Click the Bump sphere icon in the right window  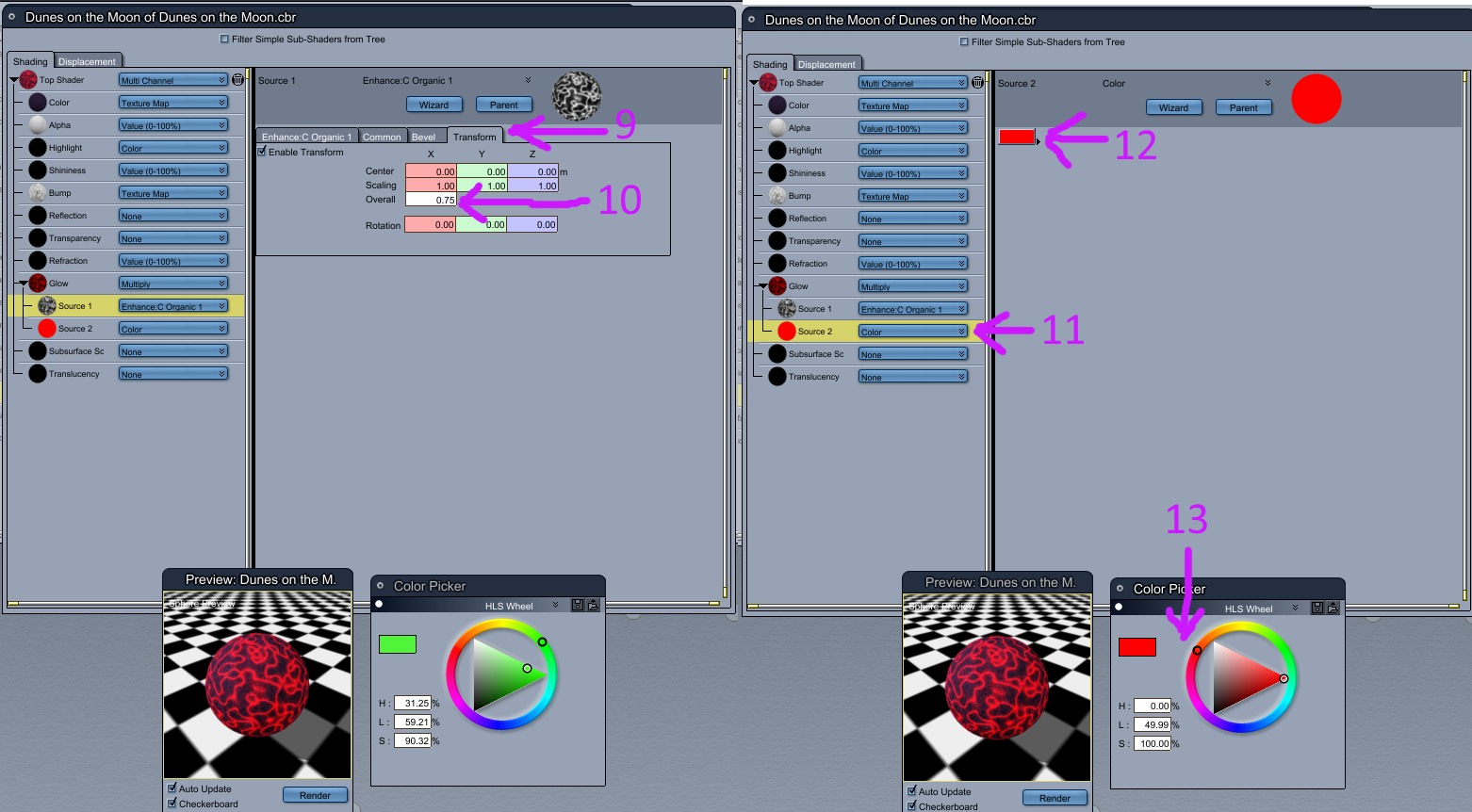(x=777, y=196)
